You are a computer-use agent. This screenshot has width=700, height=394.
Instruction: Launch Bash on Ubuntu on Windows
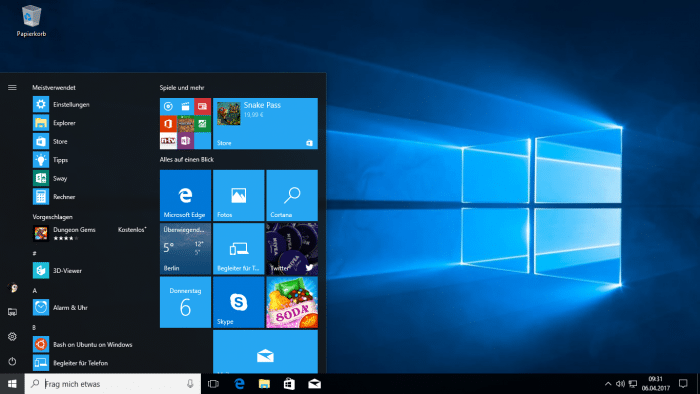(x=89, y=344)
